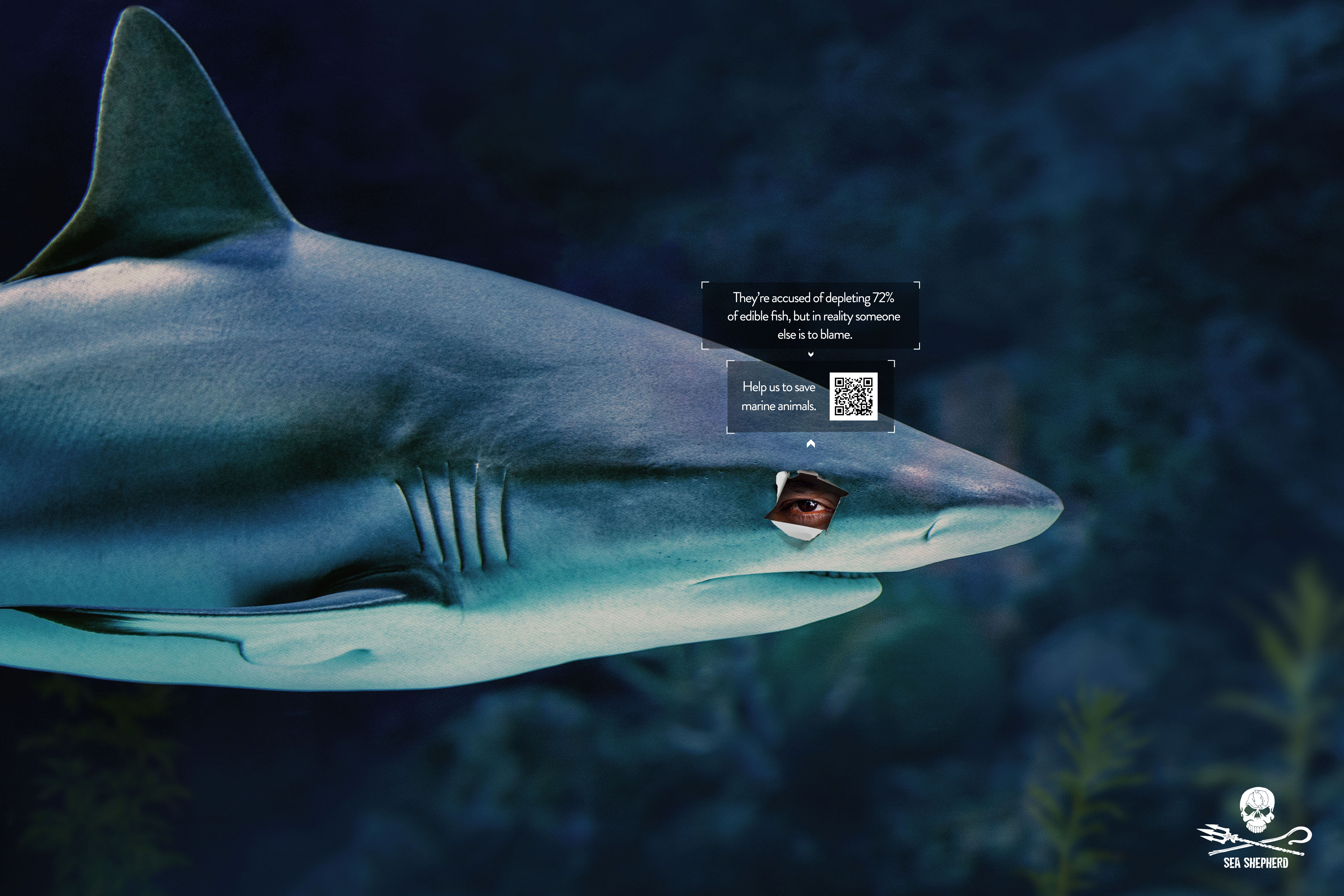Click the "They're accused of depleting 72%" caption
The width and height of the screenshot is (1344, 896).
[813, 298]
